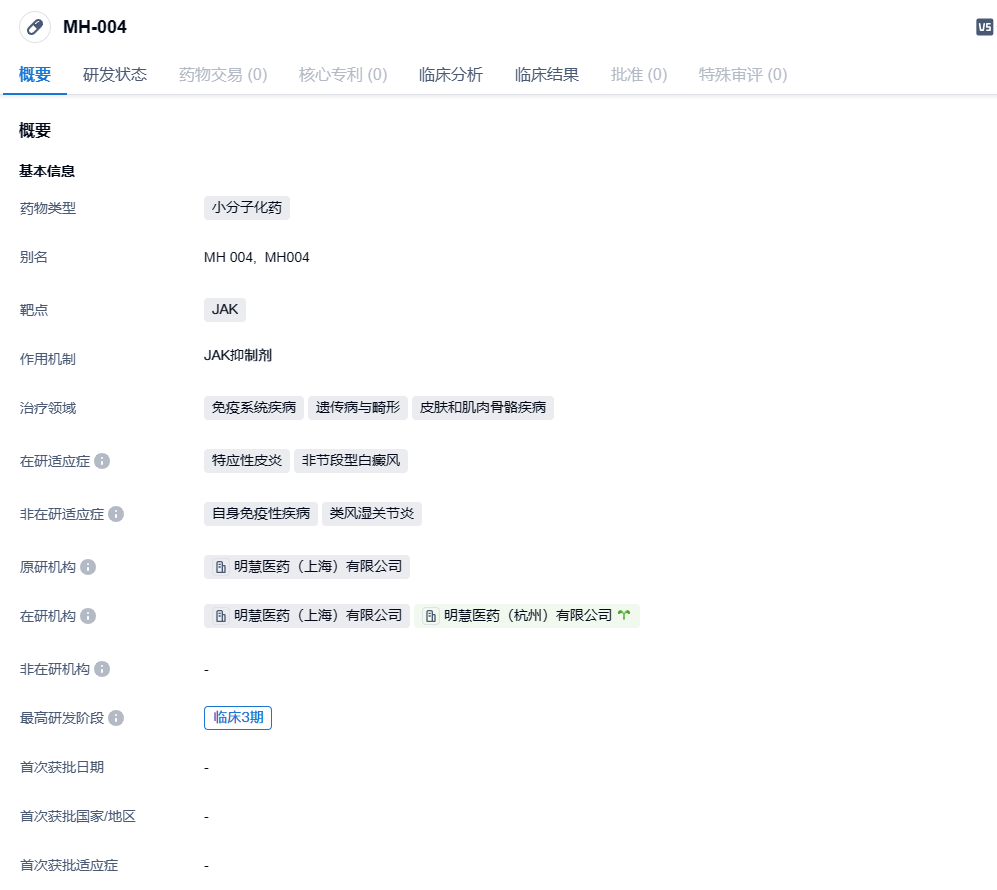This screenshot has height=890, width=997.
Task: Go to the 临床结果 tab
Action: (547, 75)
